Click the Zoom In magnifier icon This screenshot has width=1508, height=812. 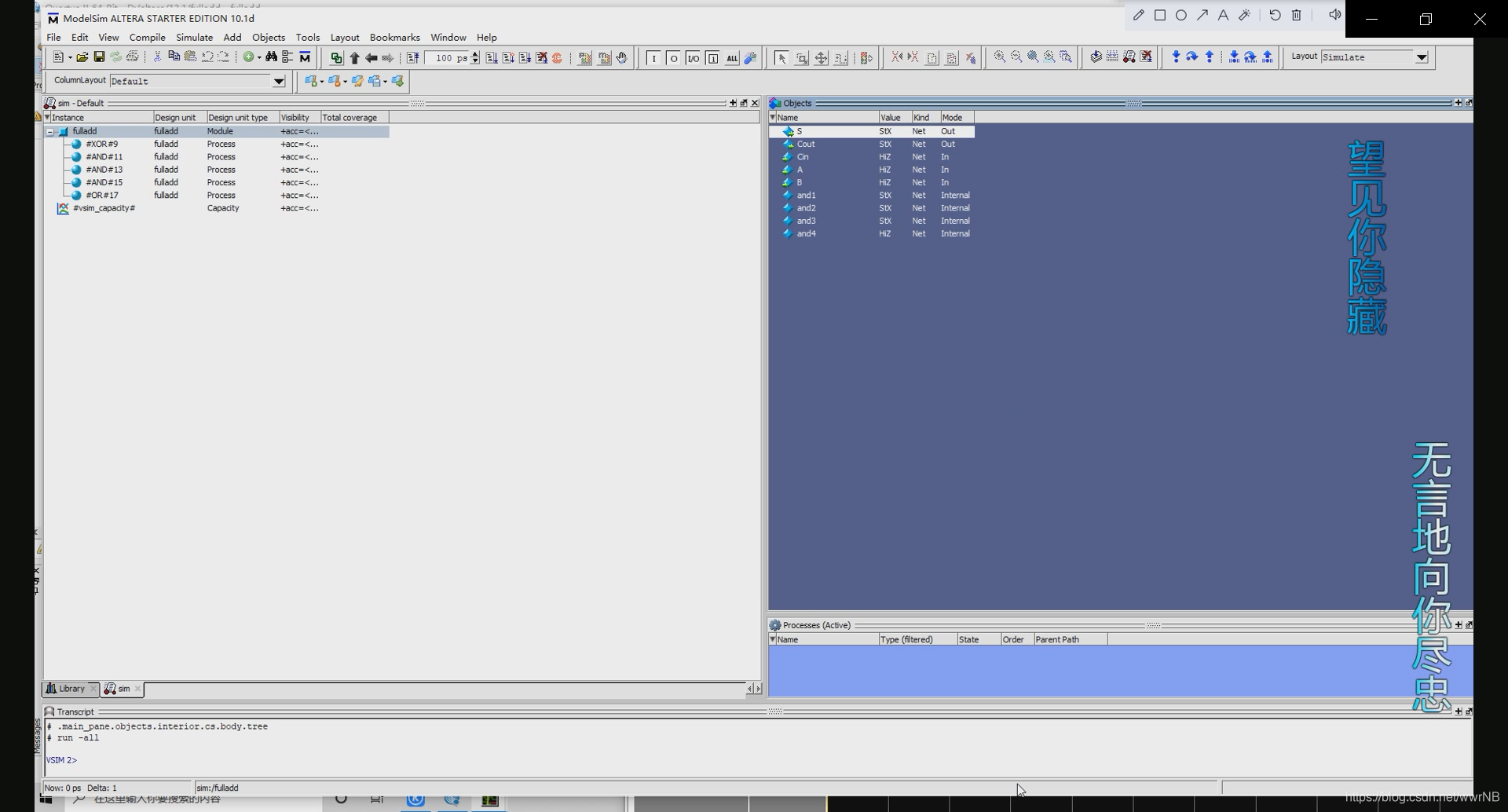click(x=999, y=57)
